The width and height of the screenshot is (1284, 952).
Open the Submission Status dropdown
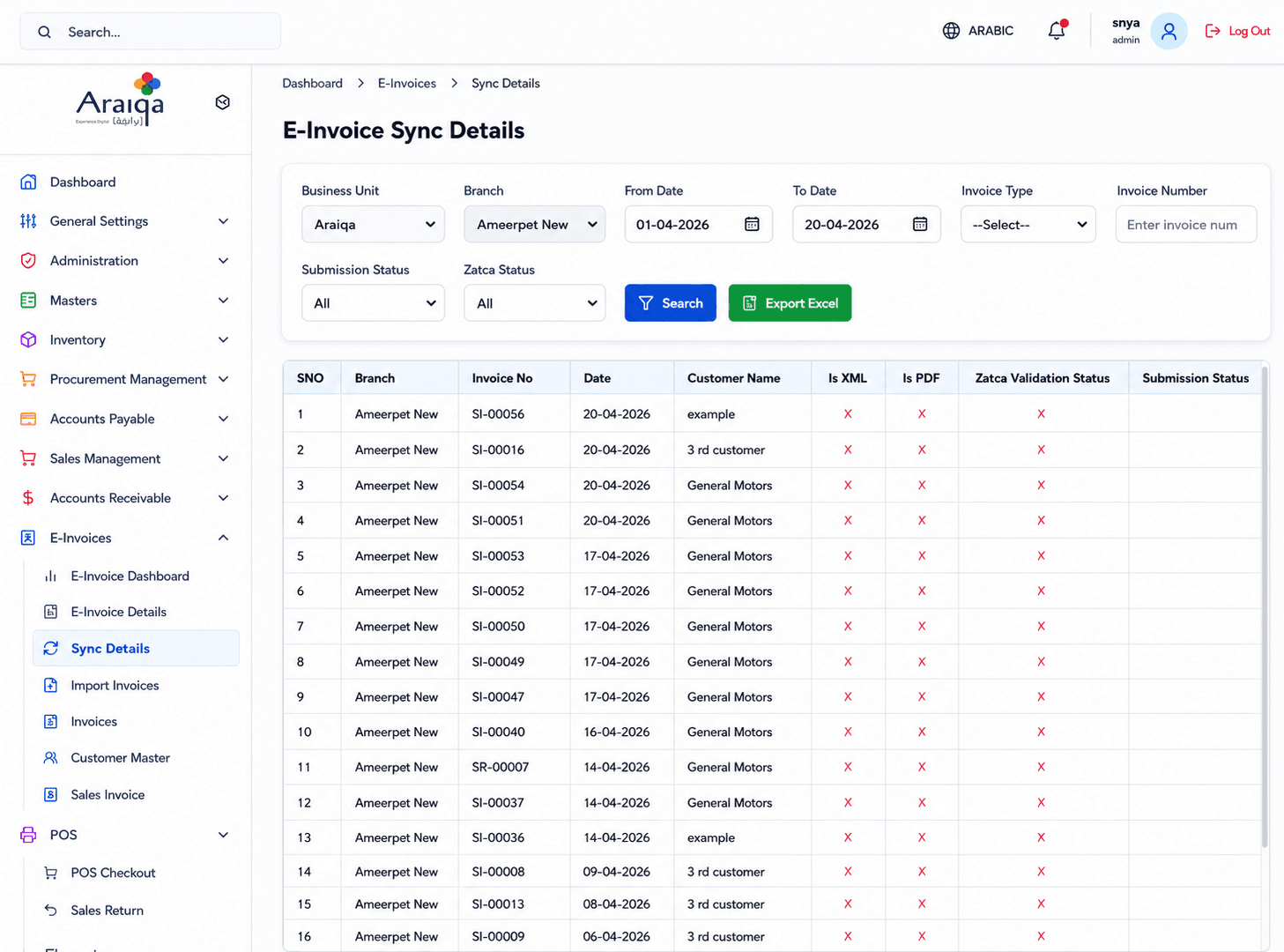pyautogui.click(x=373, y=303)
